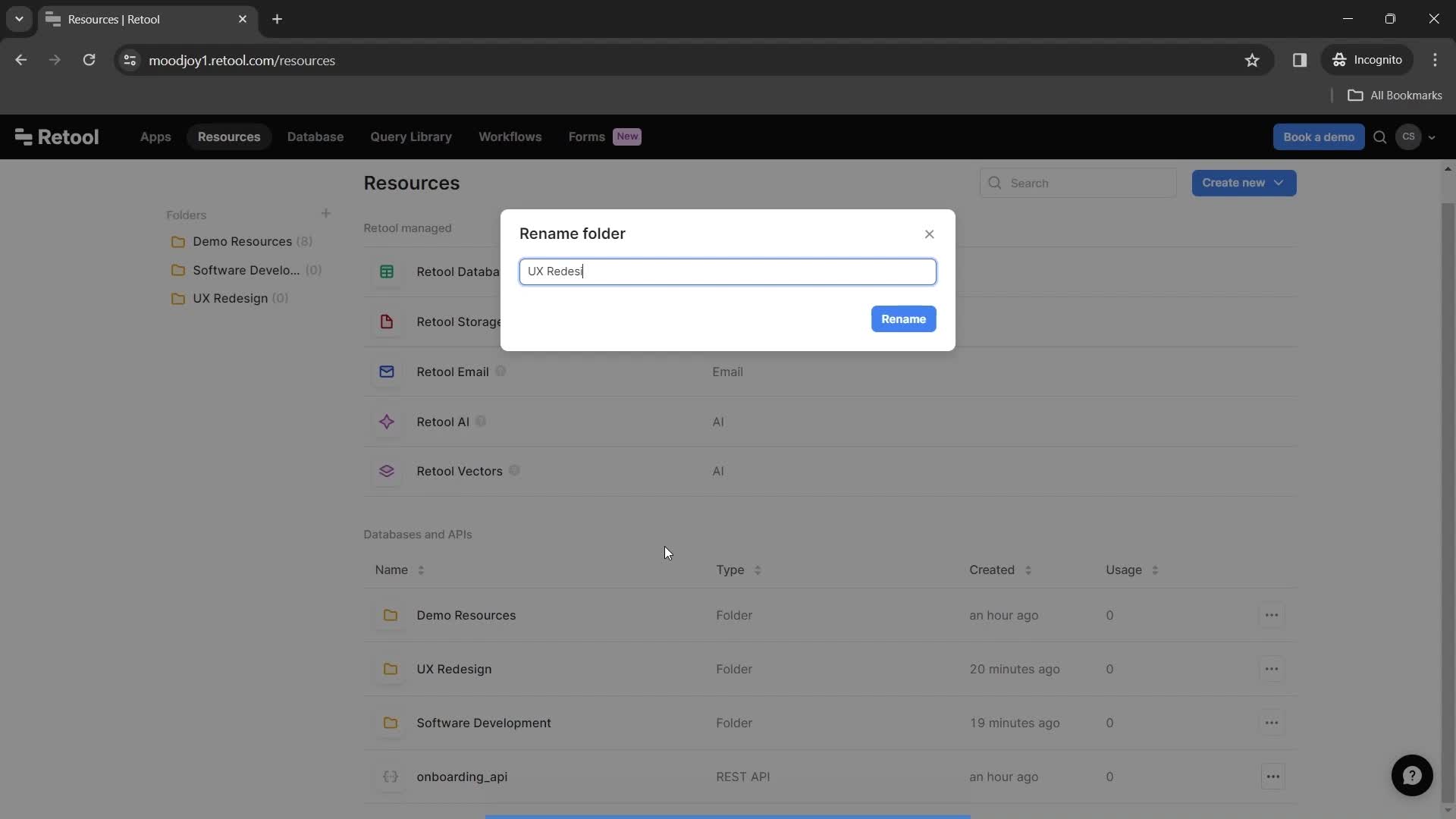This screenshot has width=1456, height=819.
Task: Expand the onboarding_api options menu
Action: coord(1271,776)
